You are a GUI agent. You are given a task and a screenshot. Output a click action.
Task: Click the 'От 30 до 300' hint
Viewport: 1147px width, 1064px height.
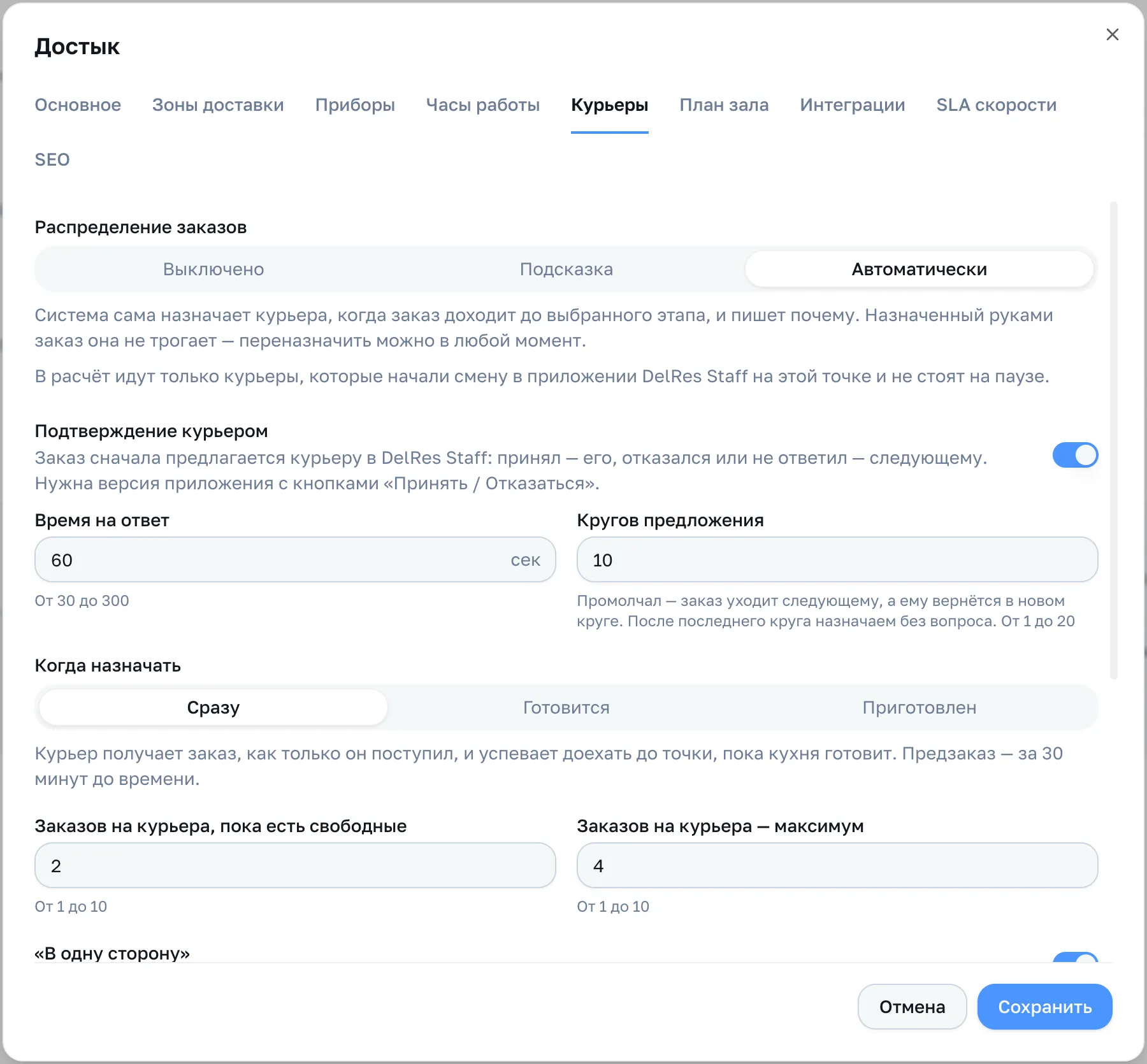pyautogui.click(x=82, y=601)
